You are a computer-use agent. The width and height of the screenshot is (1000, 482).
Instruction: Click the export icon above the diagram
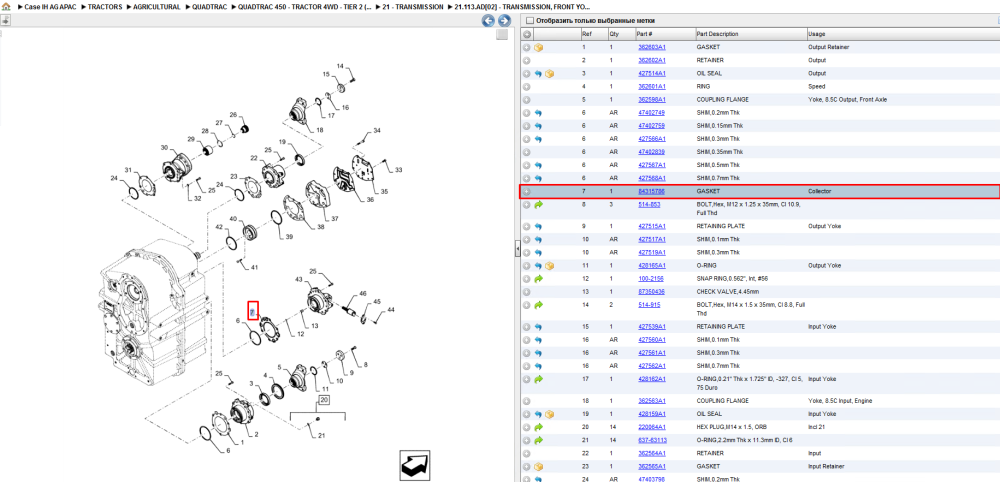[4, 20]
